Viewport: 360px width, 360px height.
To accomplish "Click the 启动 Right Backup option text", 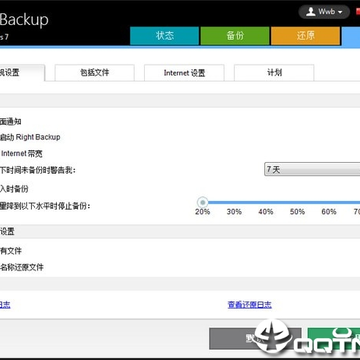I will click(x=30, y=137).
